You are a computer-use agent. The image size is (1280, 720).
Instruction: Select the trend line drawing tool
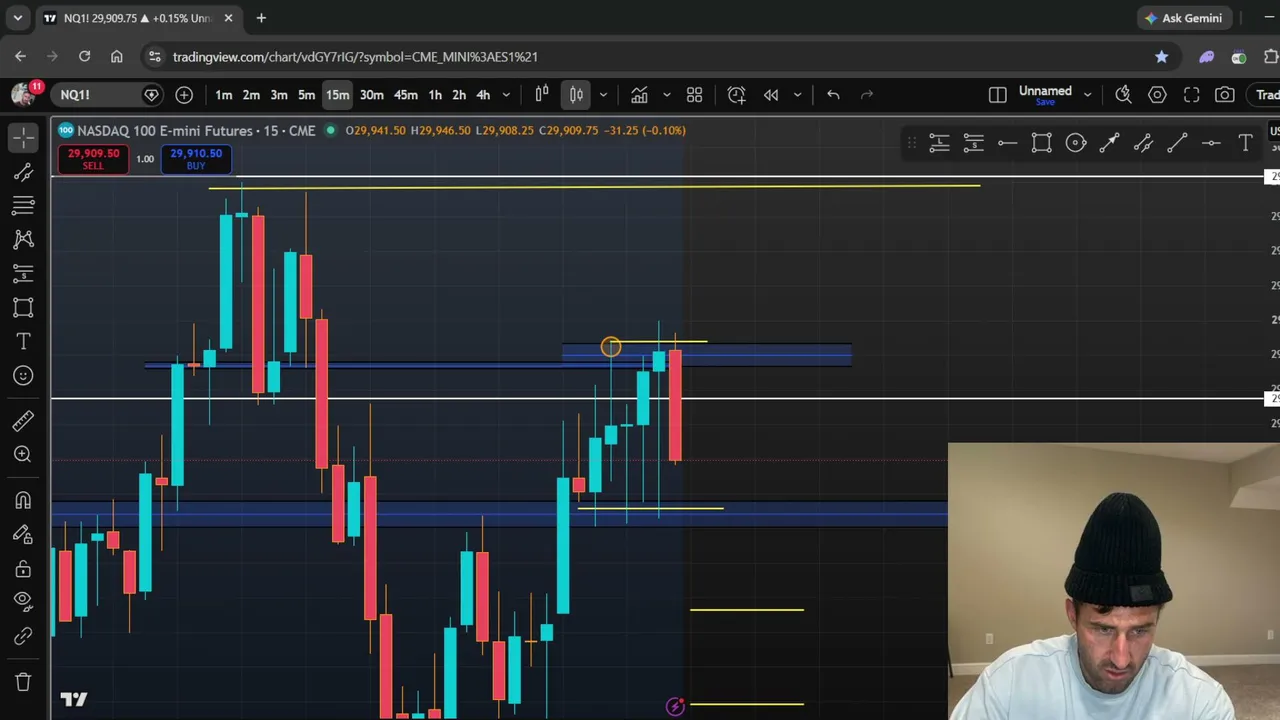(x=23, y=171)
